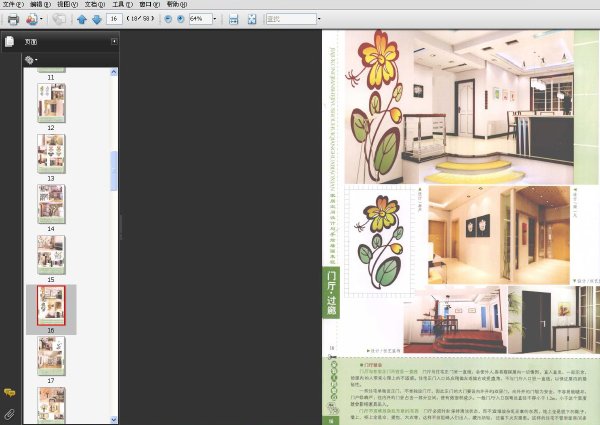Click the thumbnail panel scrollbar handle
The height and width of the screenshot is (425, 600).
coord(114,171)
